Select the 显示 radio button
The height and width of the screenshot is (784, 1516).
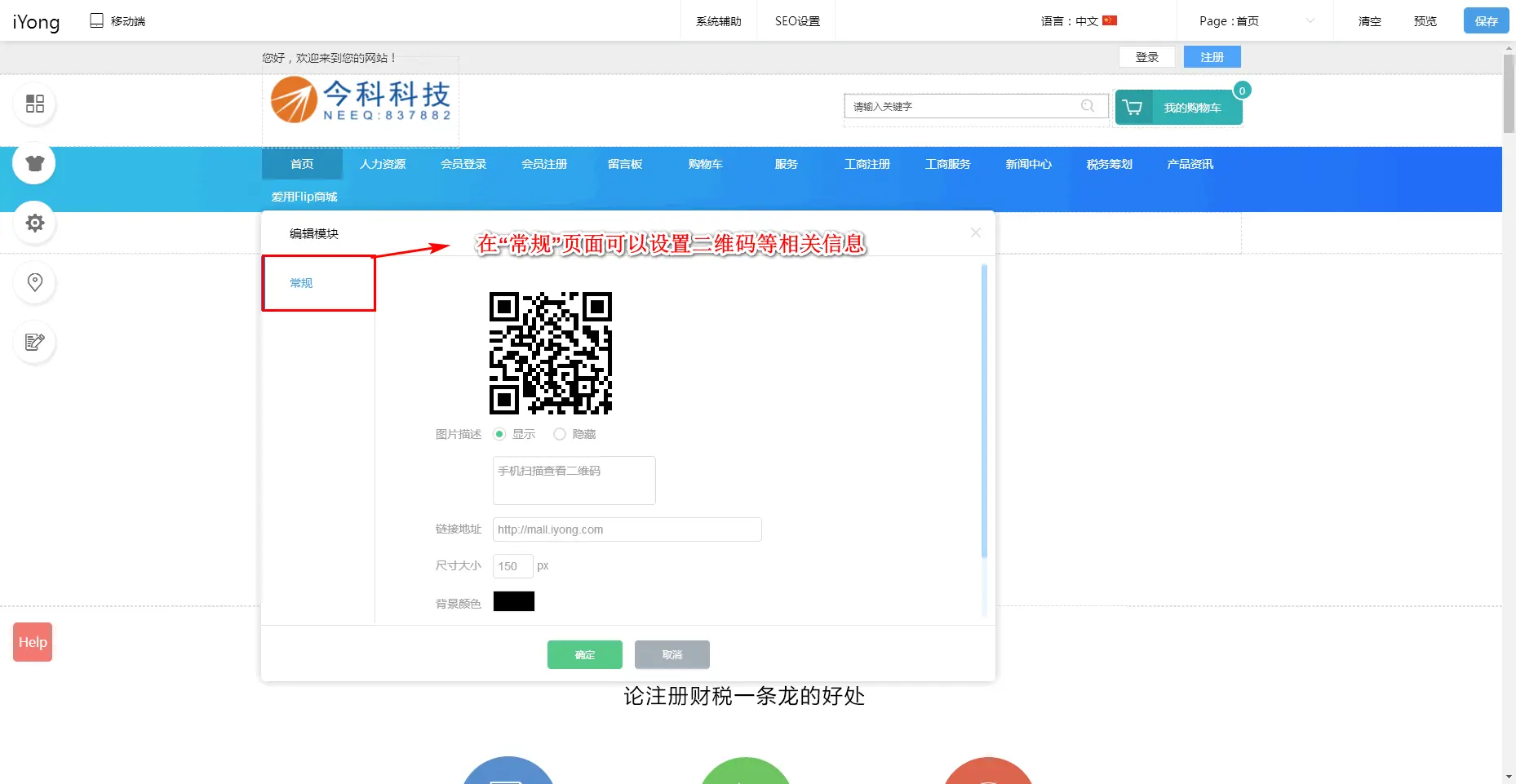click(x=499, y=434)
